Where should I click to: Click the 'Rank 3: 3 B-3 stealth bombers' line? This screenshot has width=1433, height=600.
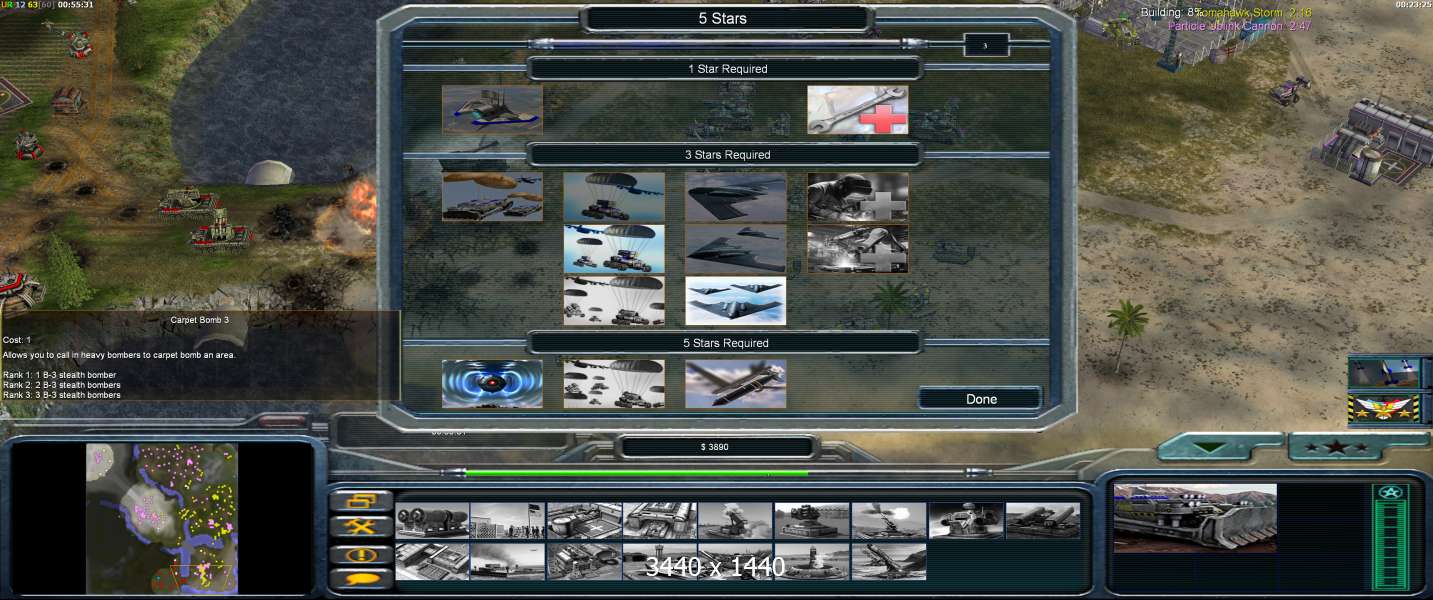(62, 395)
